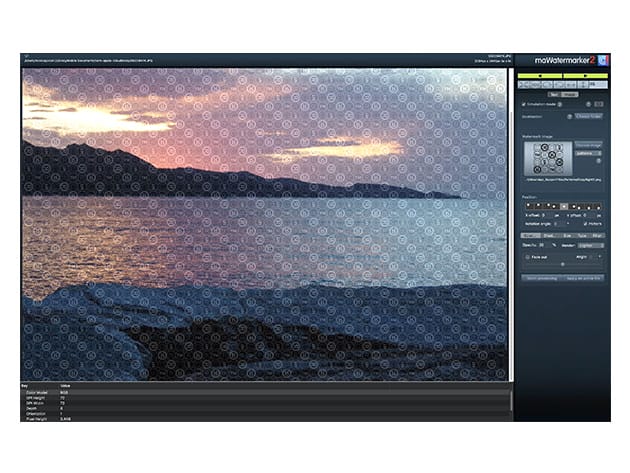Toggle the Simulation mode checkbox

coord(523,104)
